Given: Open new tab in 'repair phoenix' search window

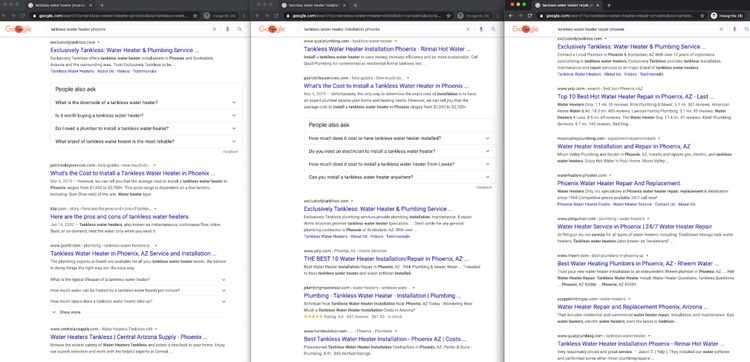Looking at the screenshot, I should click(x=609, y=5).
